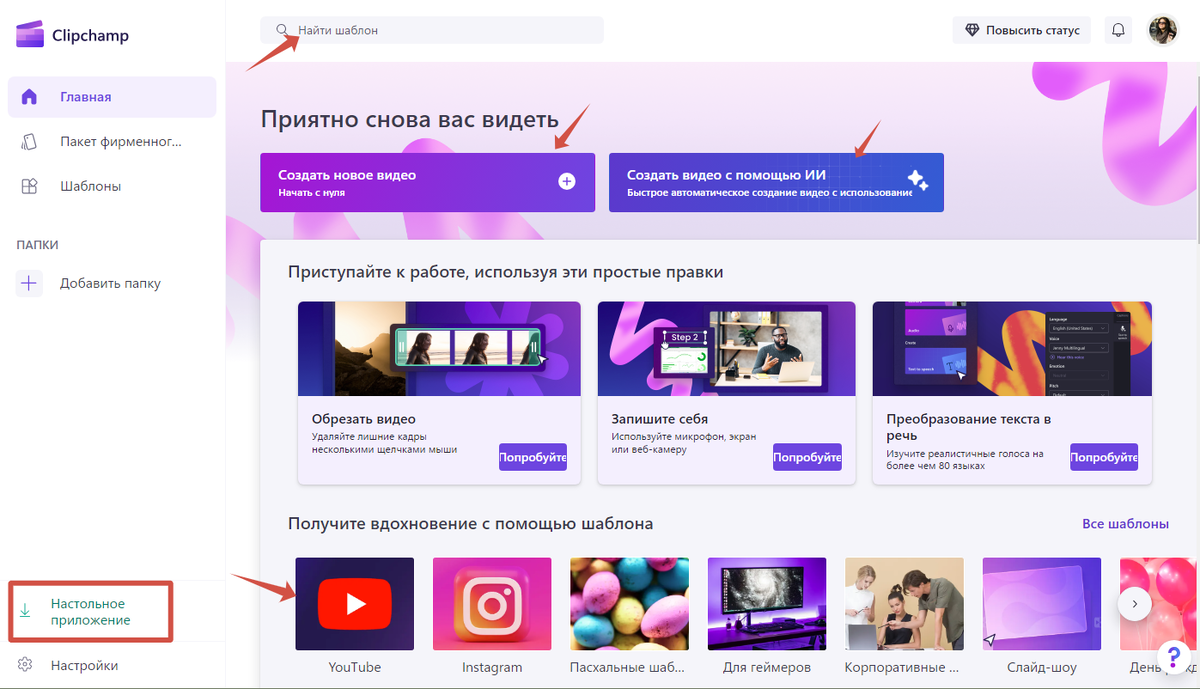Click the templates icon beside Шаблоны
This screenshot has height=689, width=1200.
(28, 185)
